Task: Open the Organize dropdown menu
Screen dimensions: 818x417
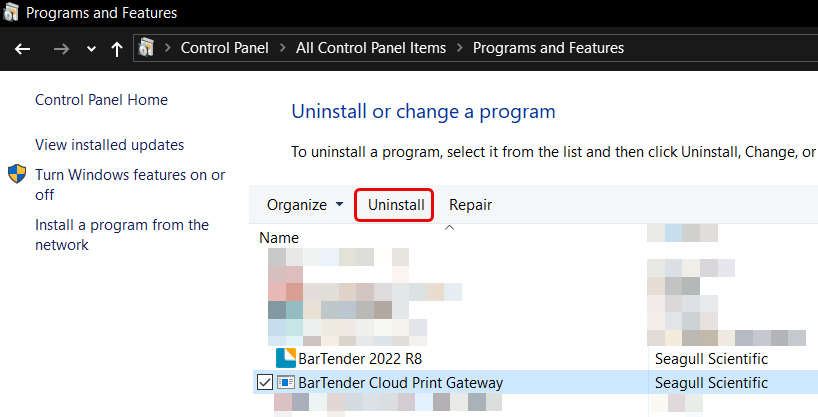Action: pos(305,205)
